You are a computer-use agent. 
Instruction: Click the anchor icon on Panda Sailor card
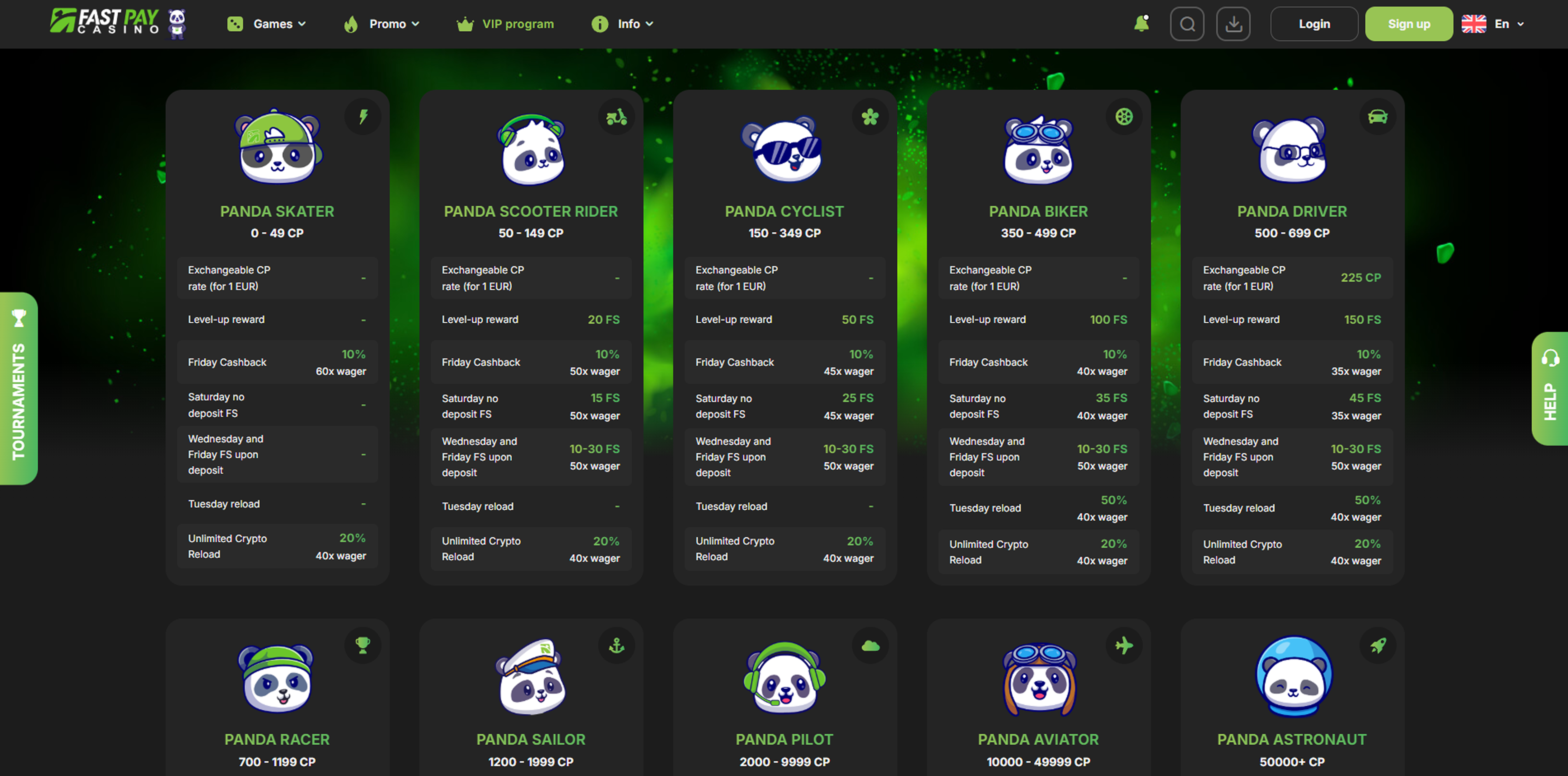point(617,645)
